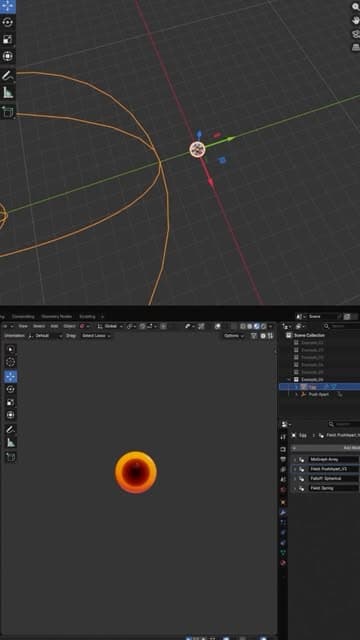
Task: Switch to solid viewport shading
Action: [x=250, y=326]
